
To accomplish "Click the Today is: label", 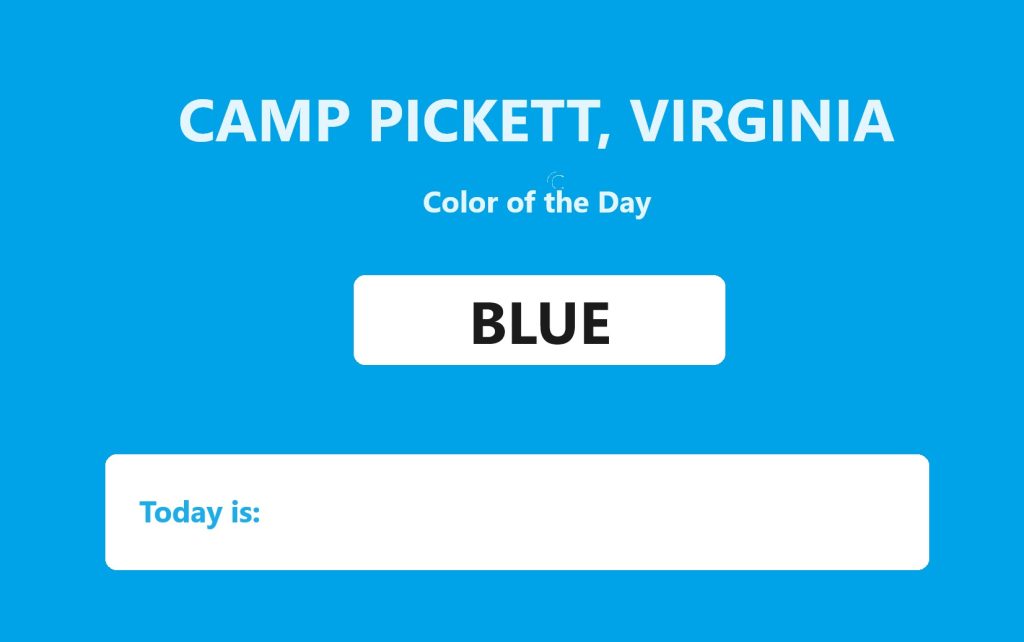I will coord(200,512).
